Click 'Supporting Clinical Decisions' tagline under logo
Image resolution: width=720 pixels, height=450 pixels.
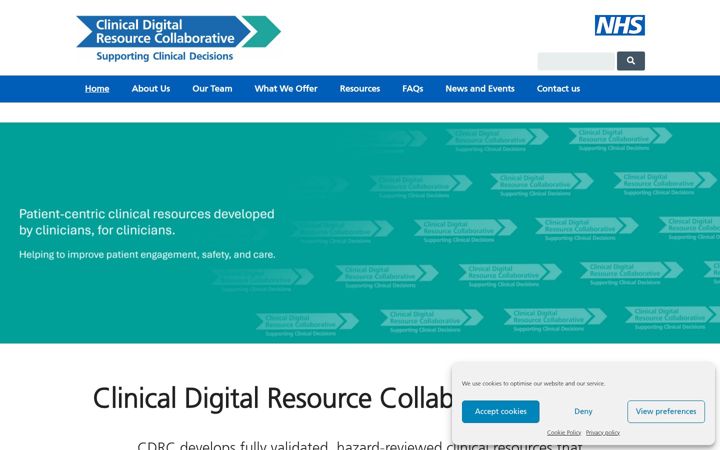[164, 56]
